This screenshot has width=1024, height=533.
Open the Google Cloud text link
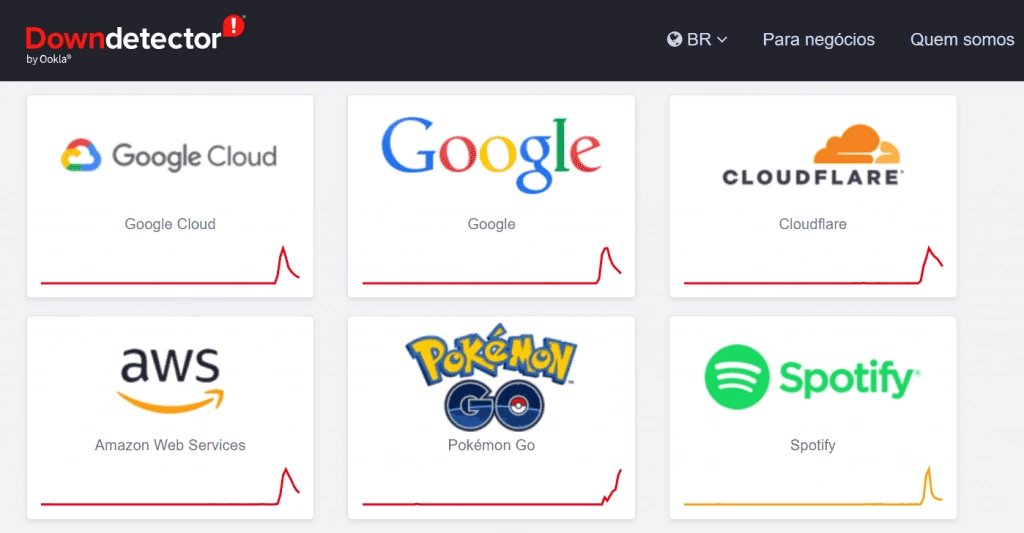pos(170,224)
